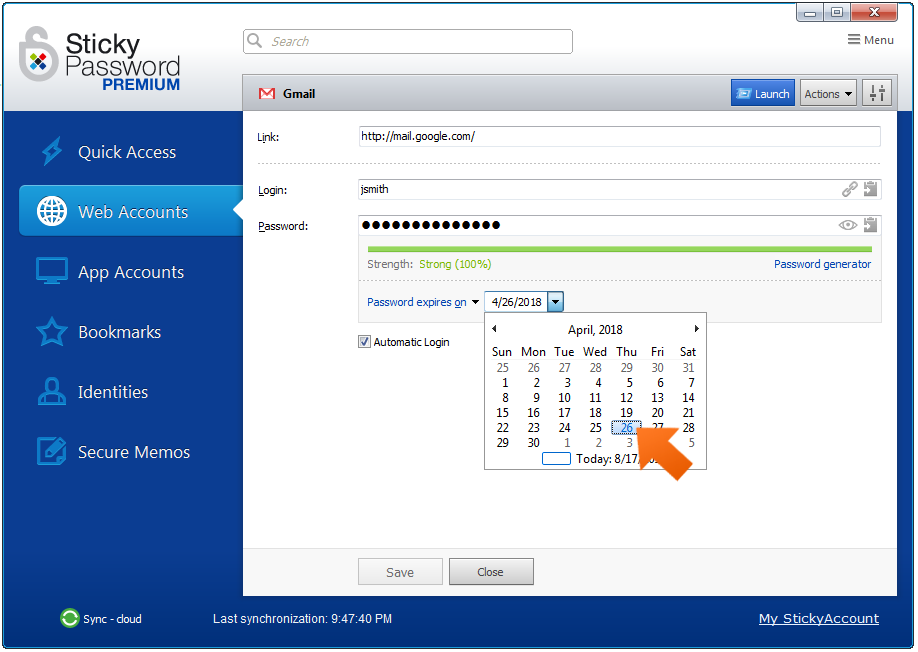Uncheck the Automatic Login checkbox
The width and height of the screenshot is (918, 652).
(364, 342)
